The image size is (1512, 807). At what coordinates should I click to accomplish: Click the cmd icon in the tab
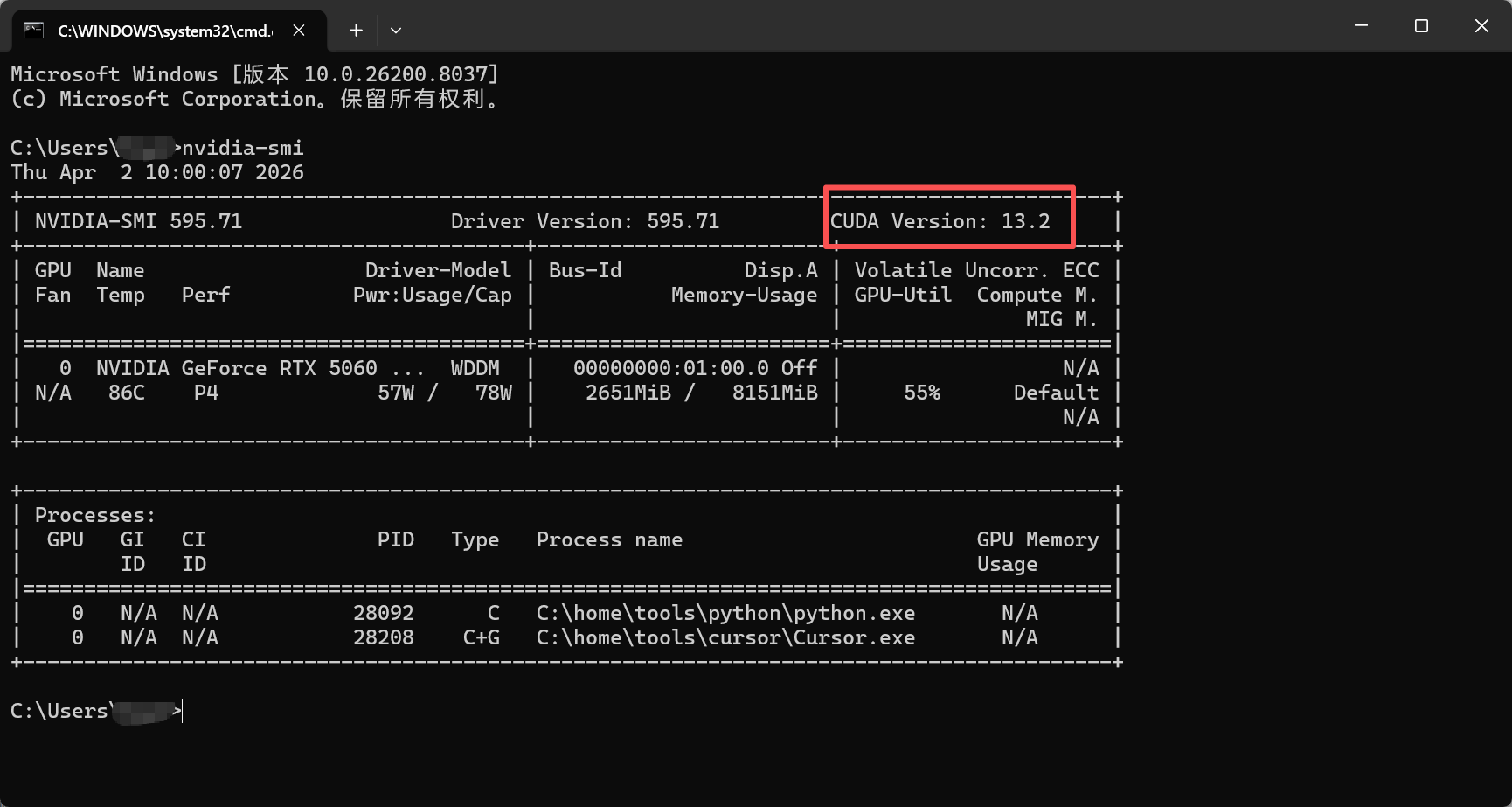click(x=33, y=30)
